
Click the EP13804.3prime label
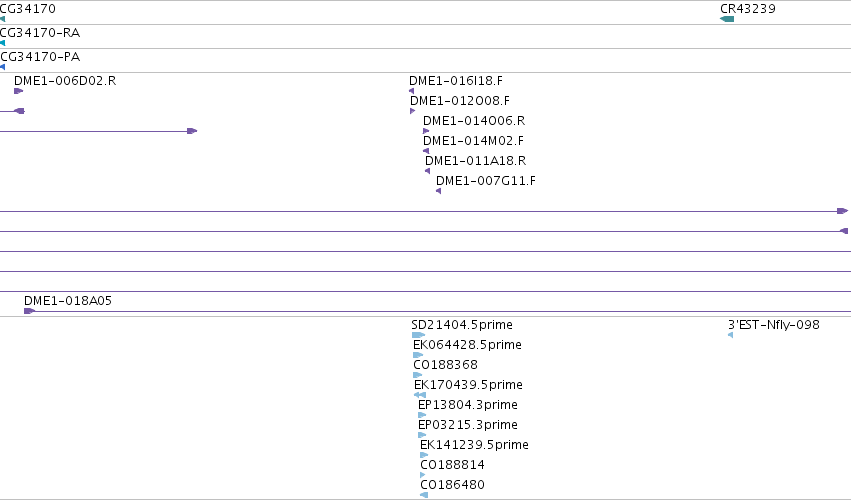468,405
